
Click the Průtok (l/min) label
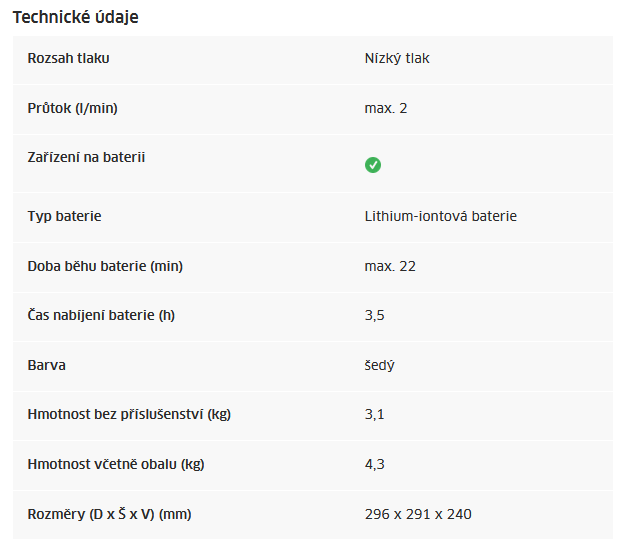[x=72, y=108]
